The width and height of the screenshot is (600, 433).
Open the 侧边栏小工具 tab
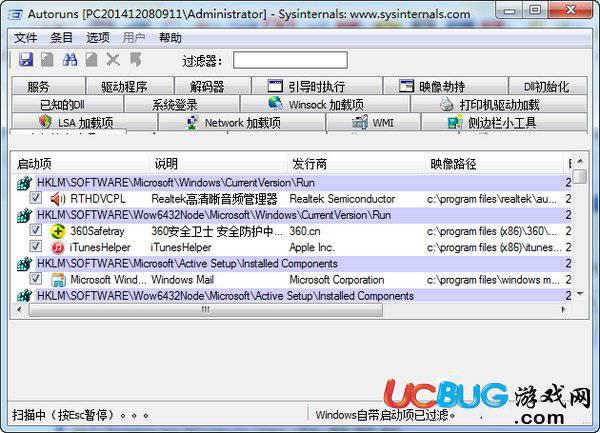pyautogui.click(x=504, y=122)
